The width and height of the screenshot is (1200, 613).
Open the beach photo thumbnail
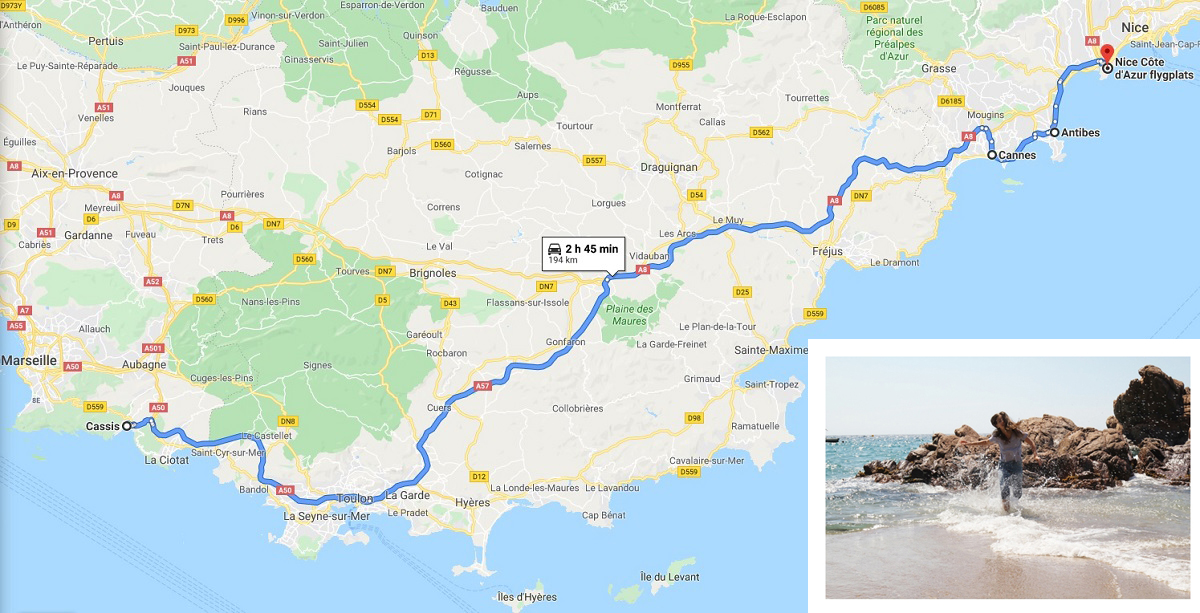[x=1008, y=477]
